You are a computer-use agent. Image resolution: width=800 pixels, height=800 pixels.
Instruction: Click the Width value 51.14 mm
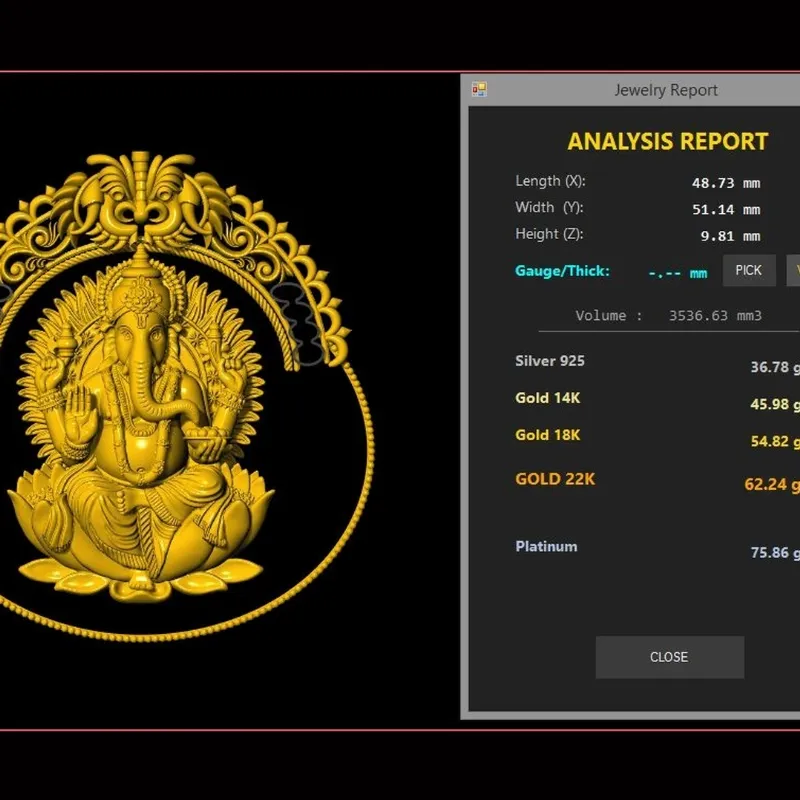pyautogui.click(x=726, y=210)
